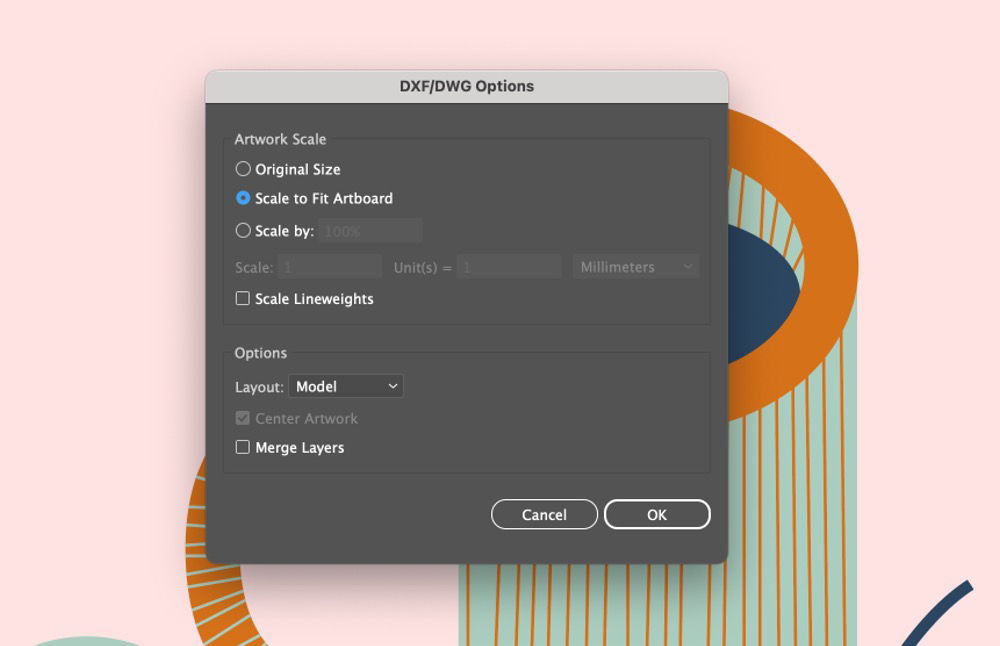Click OK to apply artwork scale
This screenshot has height=646, width=1000.
[x=657, y=514]
